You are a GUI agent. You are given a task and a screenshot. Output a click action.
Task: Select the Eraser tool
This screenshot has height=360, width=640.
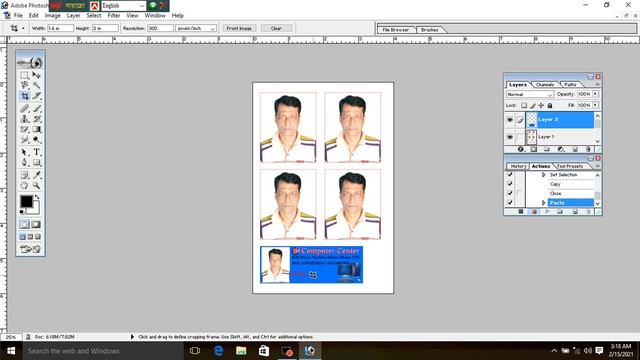(x=24, y=129)
